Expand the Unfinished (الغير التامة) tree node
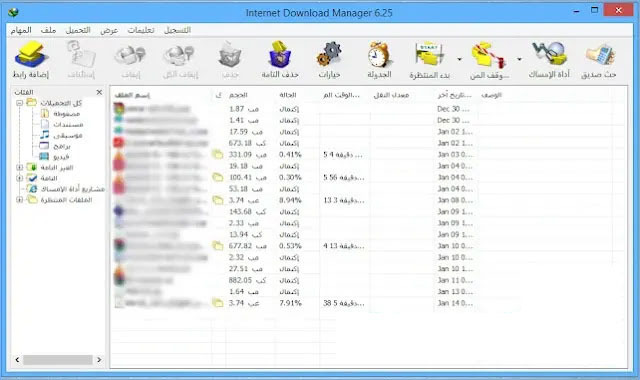The image size is (640, 380). coord(19,167)
